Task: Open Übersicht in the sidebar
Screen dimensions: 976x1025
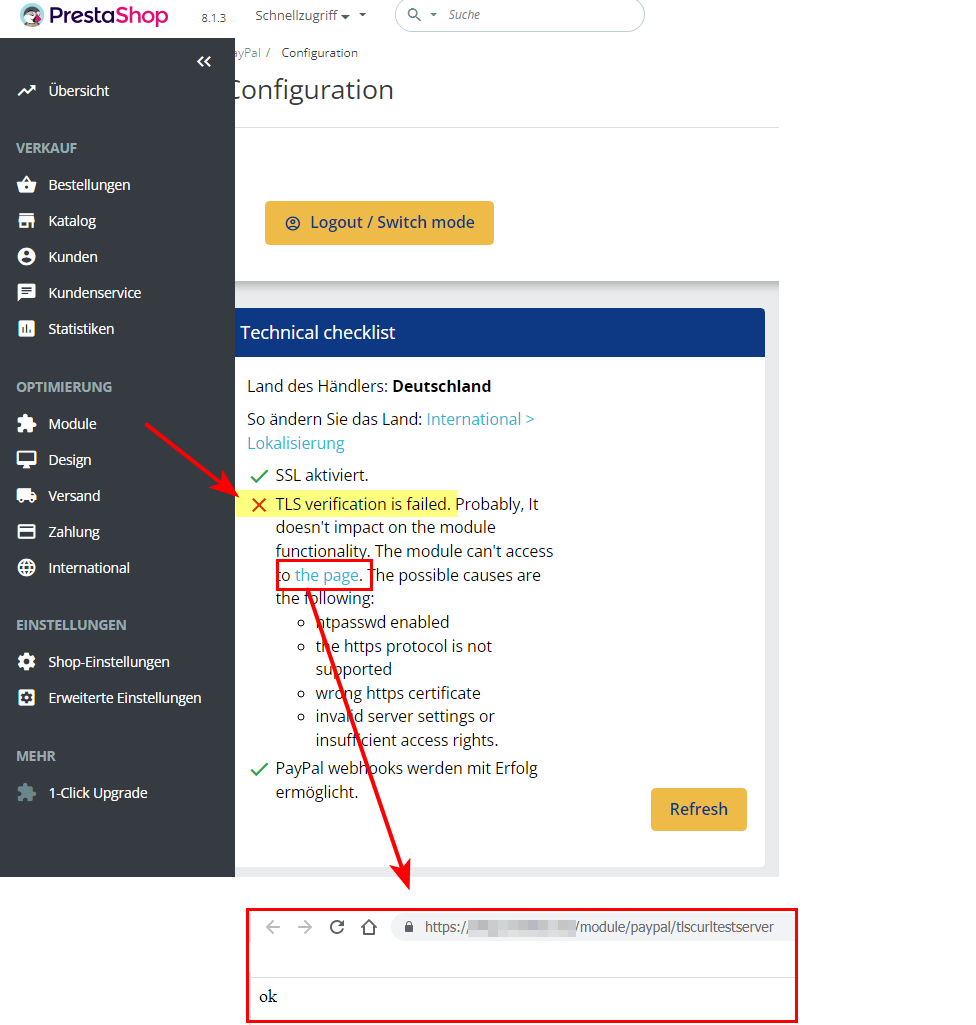Action: (78, 91)
